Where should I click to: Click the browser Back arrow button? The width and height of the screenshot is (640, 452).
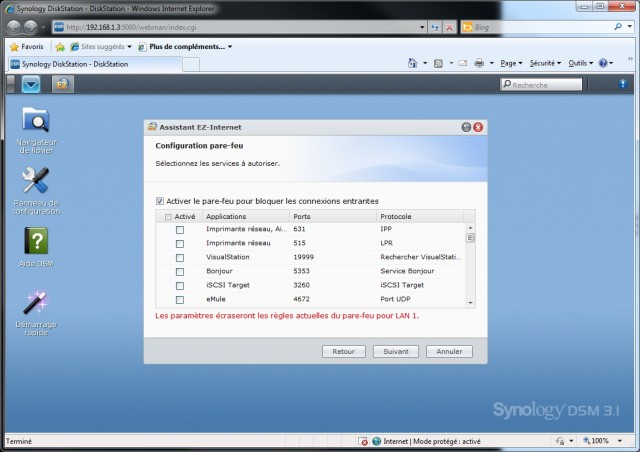[x=13, y=27]
